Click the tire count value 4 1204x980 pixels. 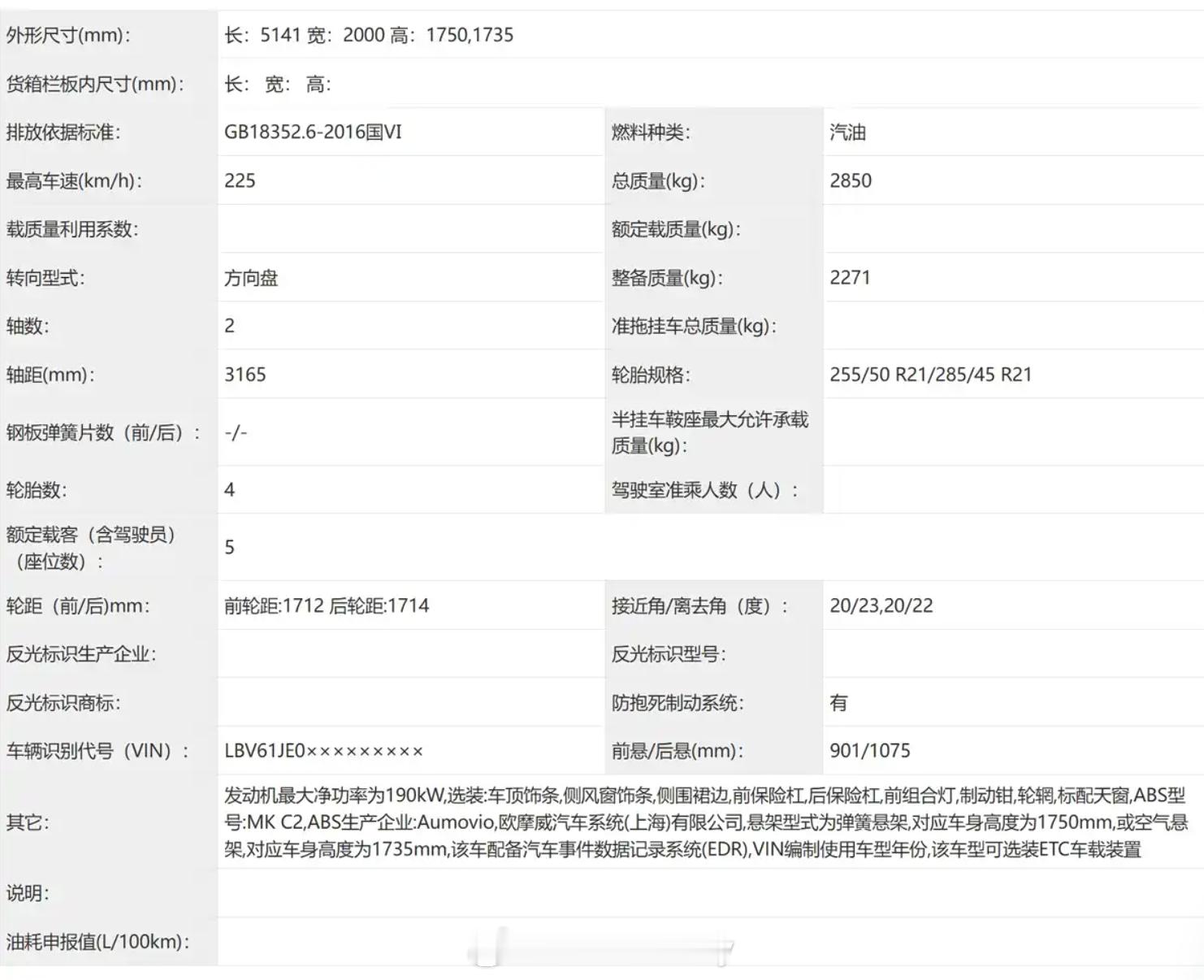click(230, 489)
